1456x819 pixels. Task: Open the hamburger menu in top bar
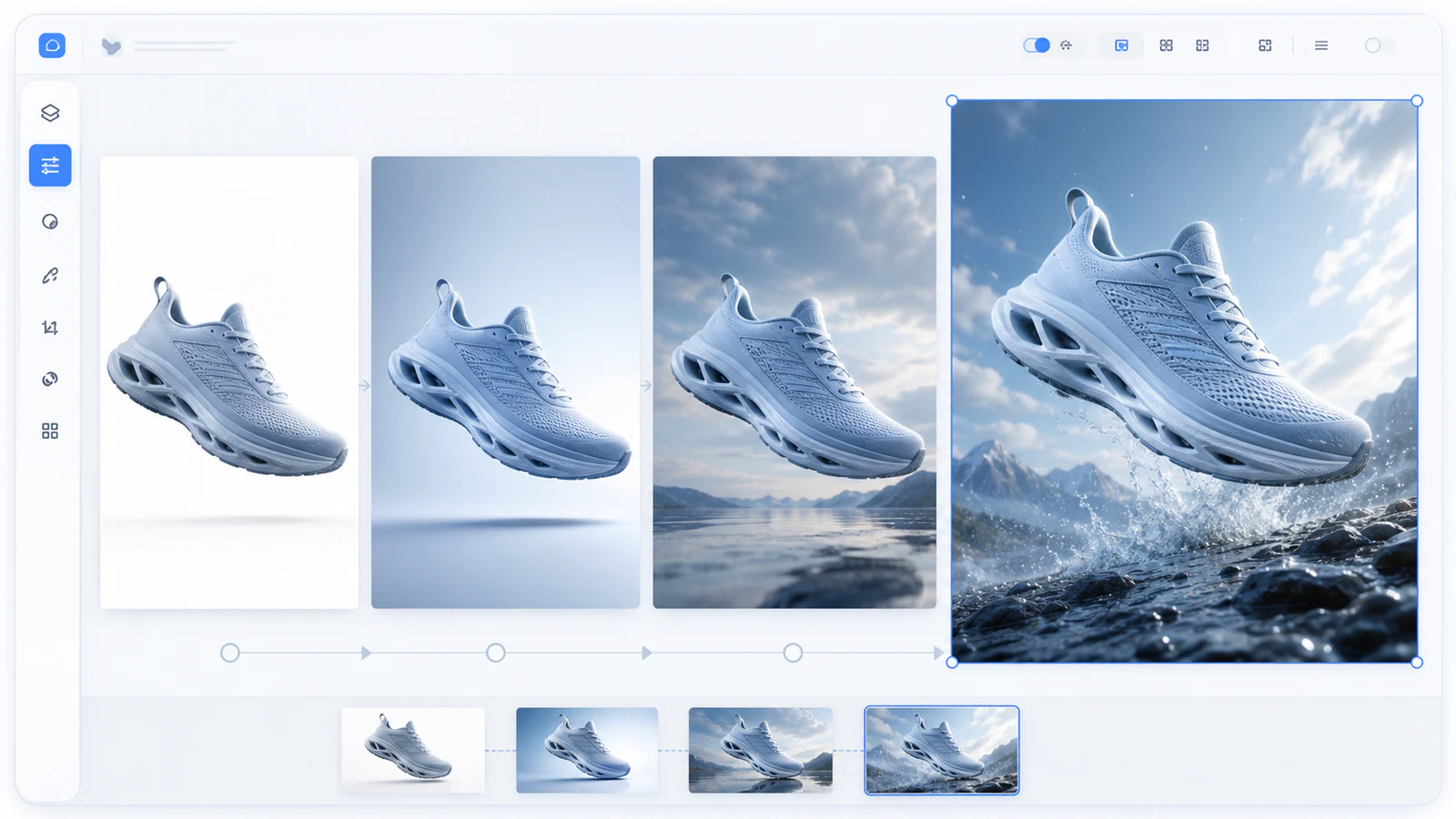pyautogui.click(x=1321, y=45)
